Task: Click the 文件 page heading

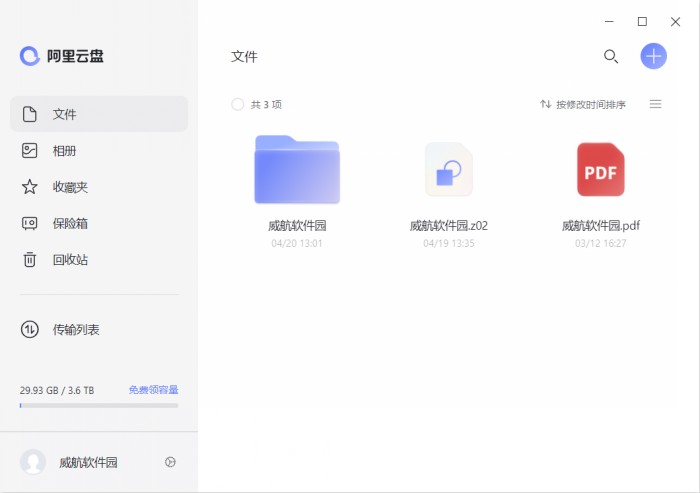Action: click(x=244, y=57)
